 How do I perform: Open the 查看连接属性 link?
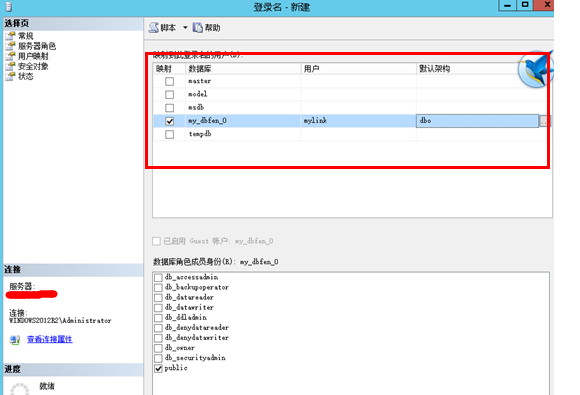[50, 339]
